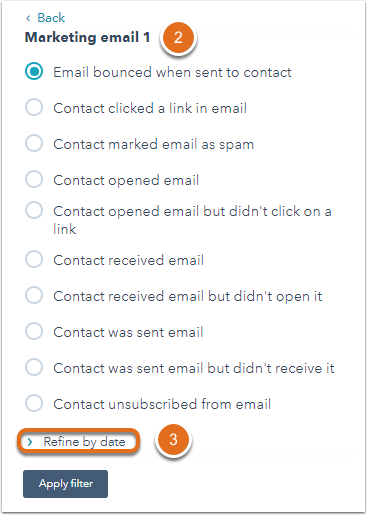Image resolution: width=367 pixels, height=515 pixels.
Task: Select the 'Contact was sent email' radio circle
Action: coord(34,331)
